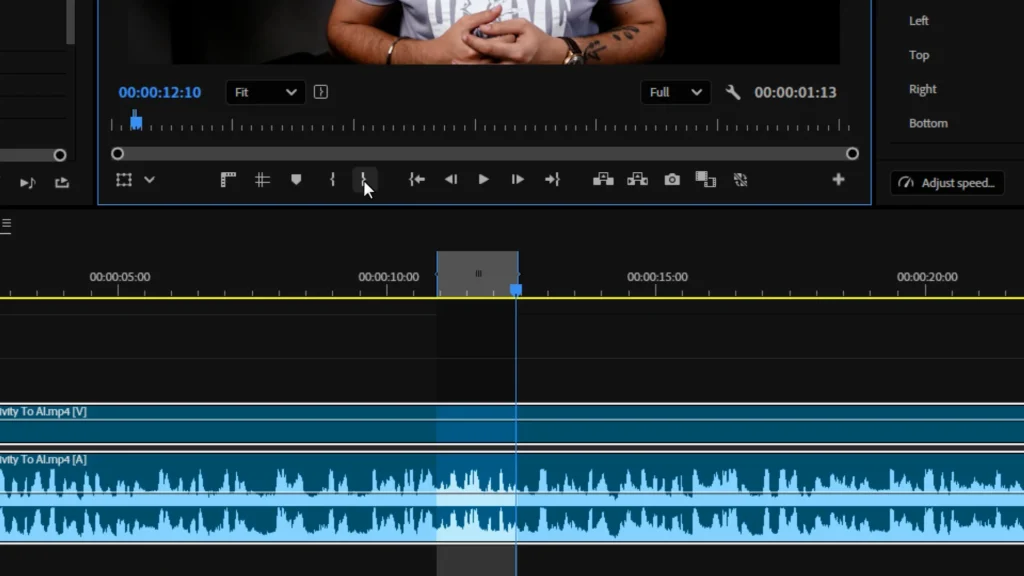Open the timeline panel hamburger menu
This screenshot has height=576, width=1024.
point(6,225)
